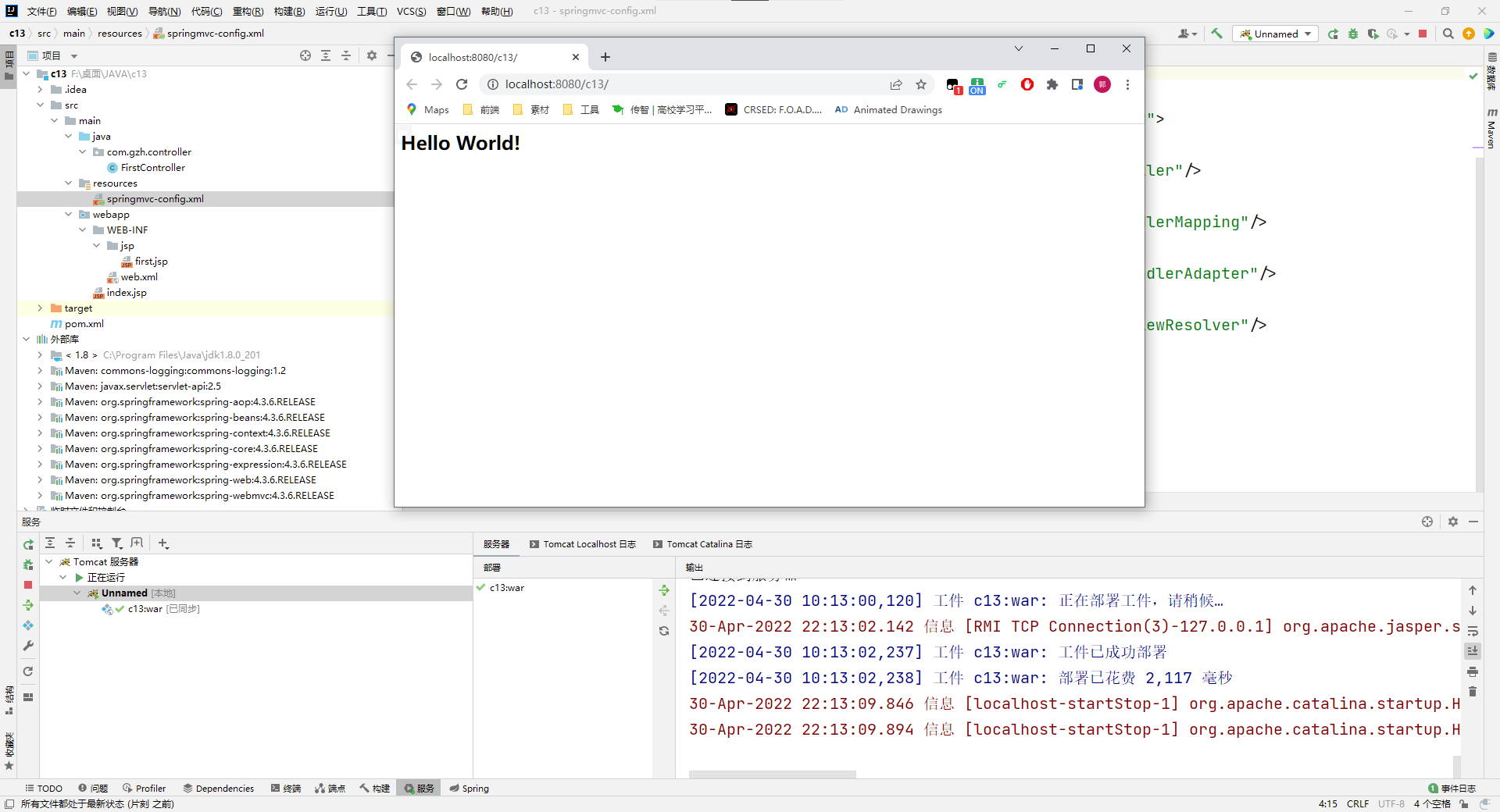Stop the running app with the top toolbar red square

pyautogui.click(x=1423, y=34)
